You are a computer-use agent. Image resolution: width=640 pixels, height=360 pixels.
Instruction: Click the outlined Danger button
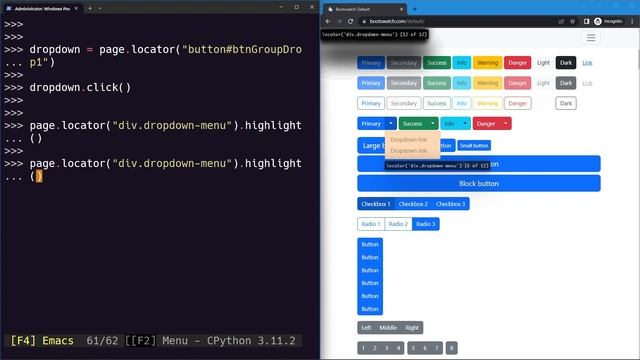coord(518,103)
